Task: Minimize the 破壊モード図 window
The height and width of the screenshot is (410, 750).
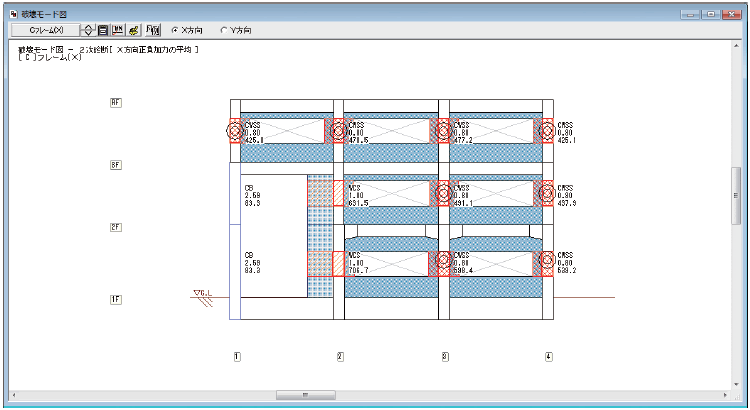Action: point(690,14)
